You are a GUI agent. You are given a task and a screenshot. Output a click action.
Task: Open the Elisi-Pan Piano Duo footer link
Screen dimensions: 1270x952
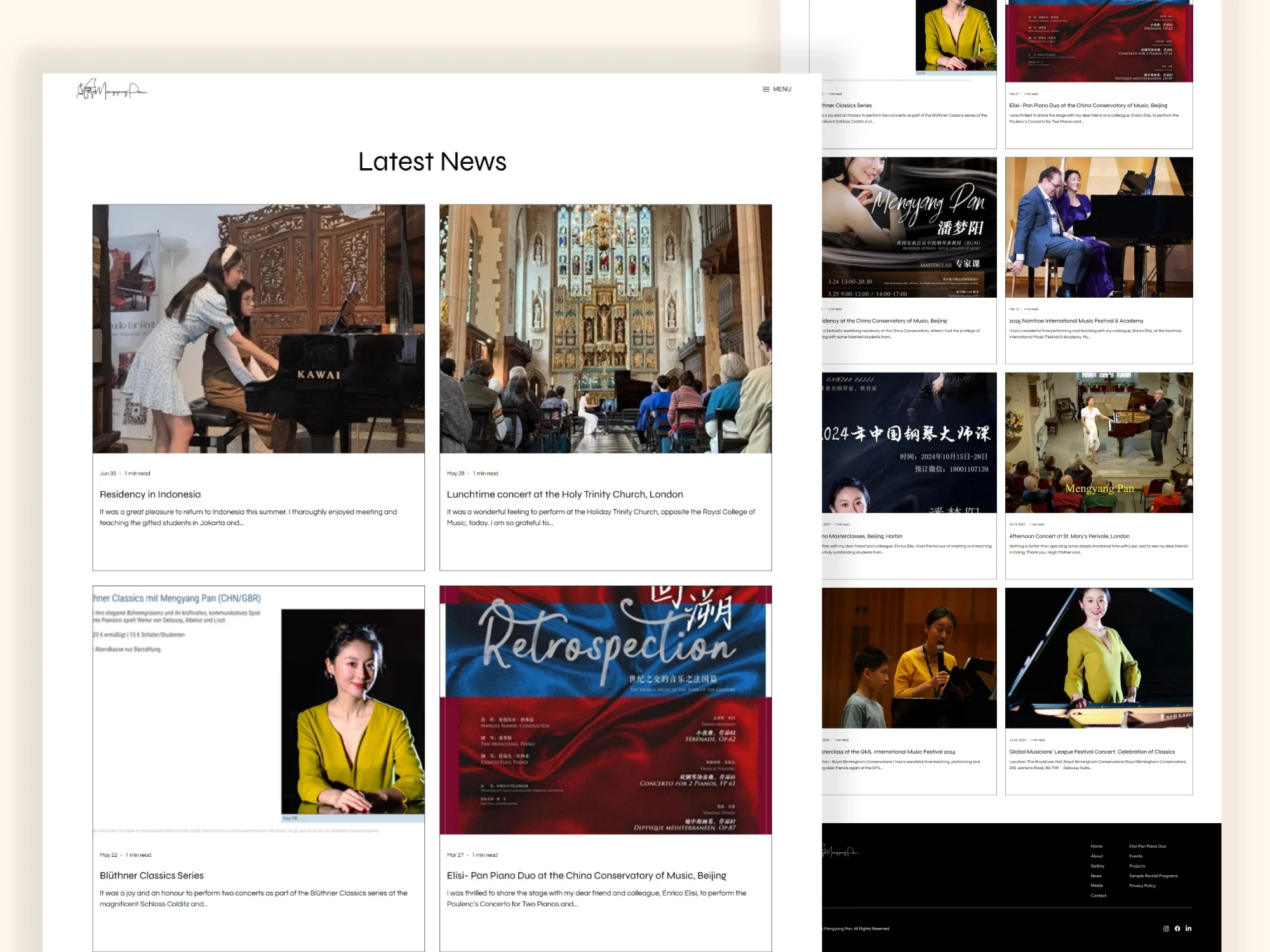pos(1147,846)
